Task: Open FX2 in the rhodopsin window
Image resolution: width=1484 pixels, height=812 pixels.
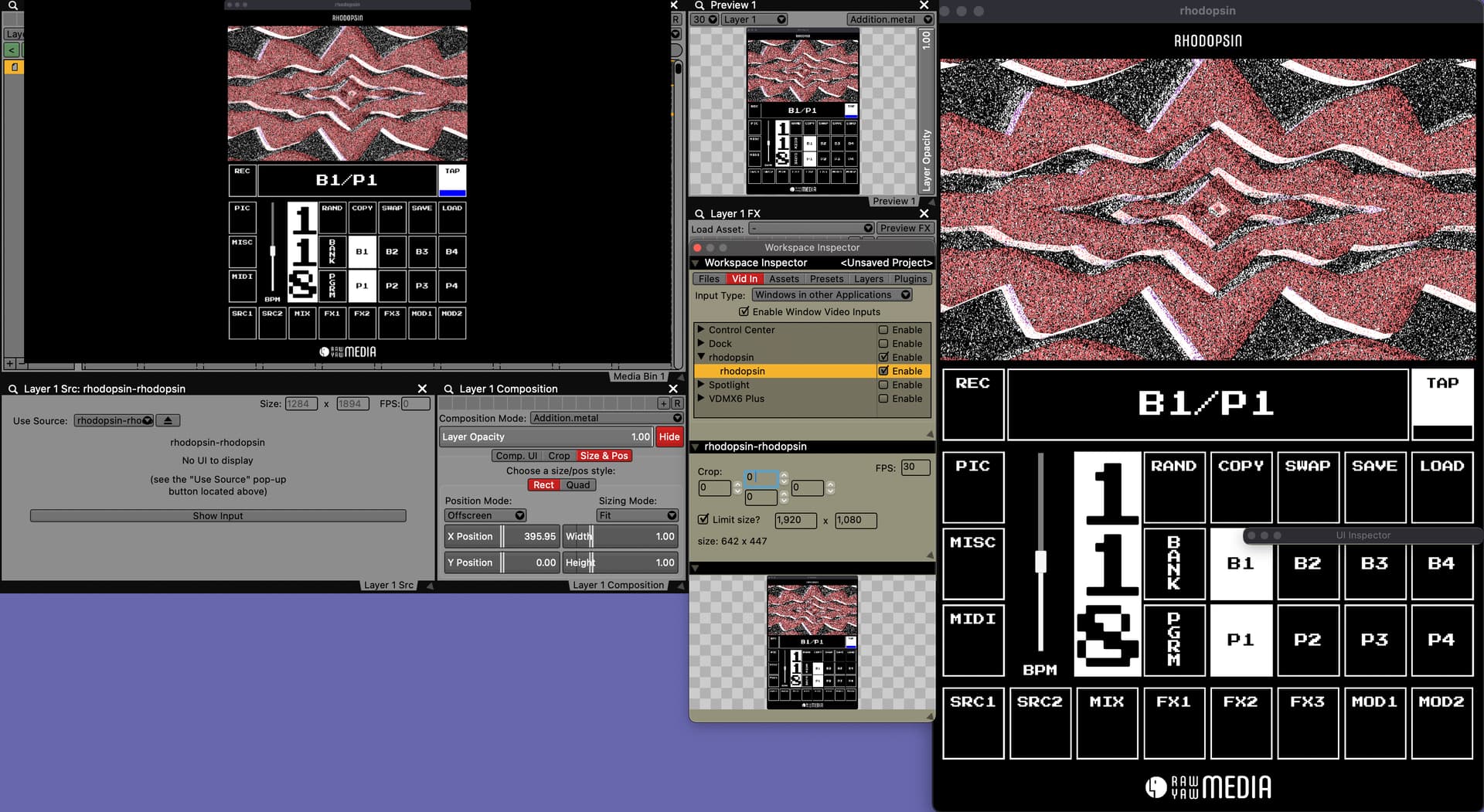Action: tap(1241, 723)
